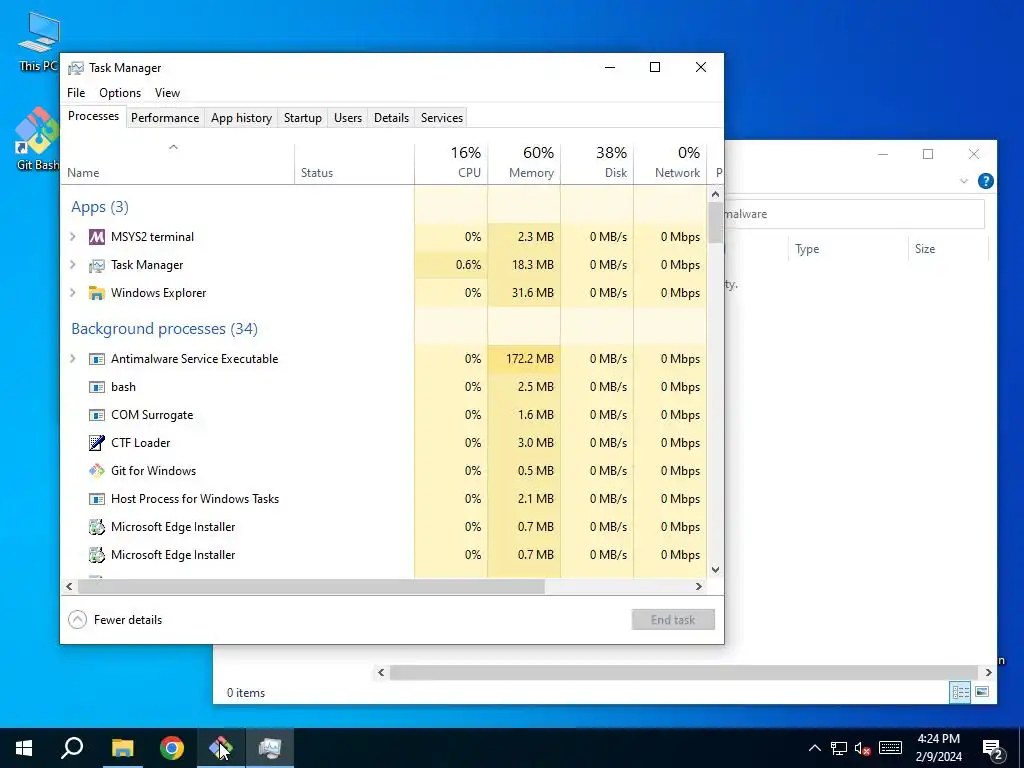The height and width of the screenshot is (768, 1024).
Task: Click the Windows Explorer process icon
Action: (97, 293)
